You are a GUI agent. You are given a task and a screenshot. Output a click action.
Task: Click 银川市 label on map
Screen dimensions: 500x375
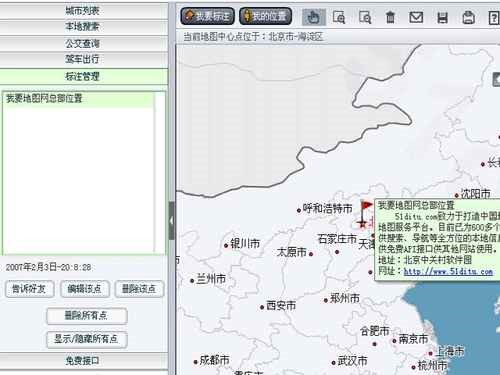[245, 243]
